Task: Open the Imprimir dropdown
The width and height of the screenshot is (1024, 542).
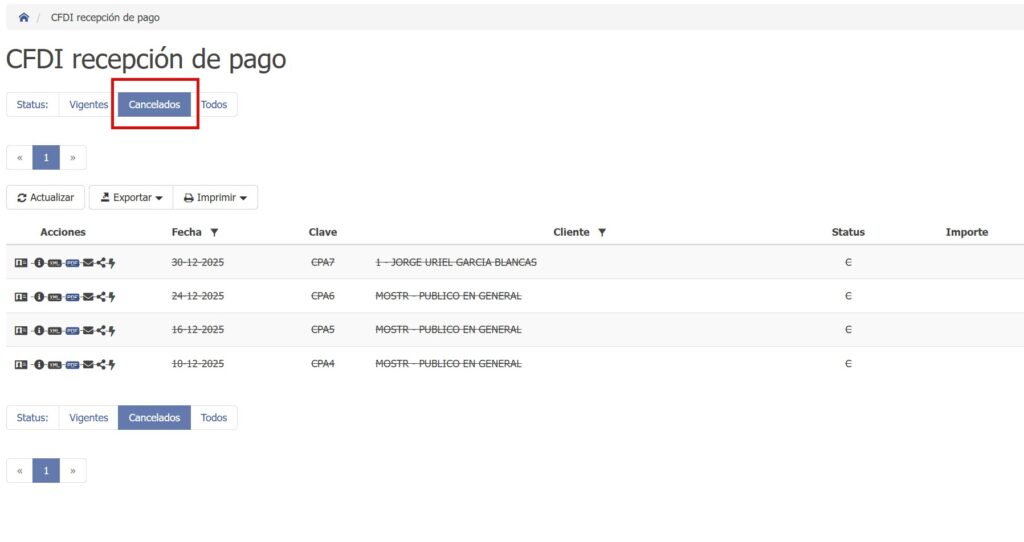Action: pos(215,198)
